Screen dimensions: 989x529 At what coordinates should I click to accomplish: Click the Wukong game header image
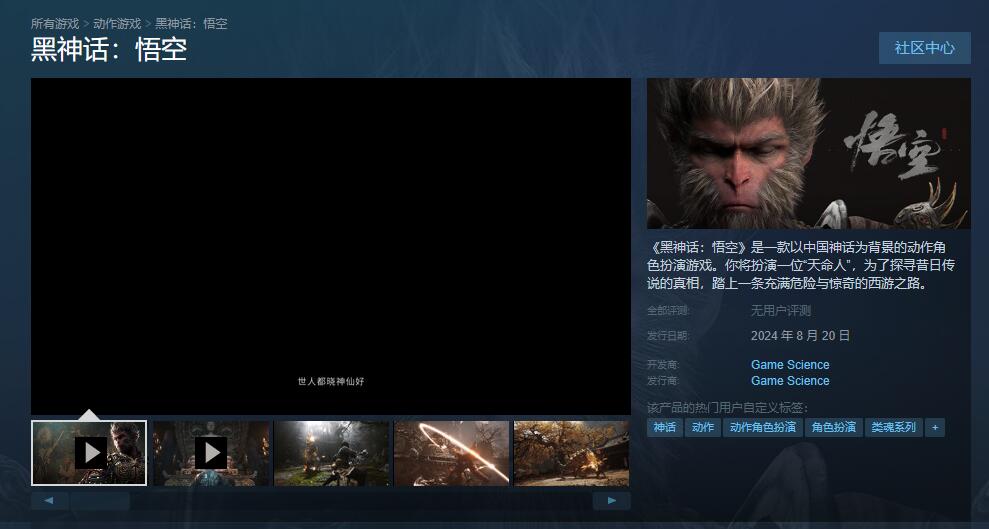[x=809, y=153]
